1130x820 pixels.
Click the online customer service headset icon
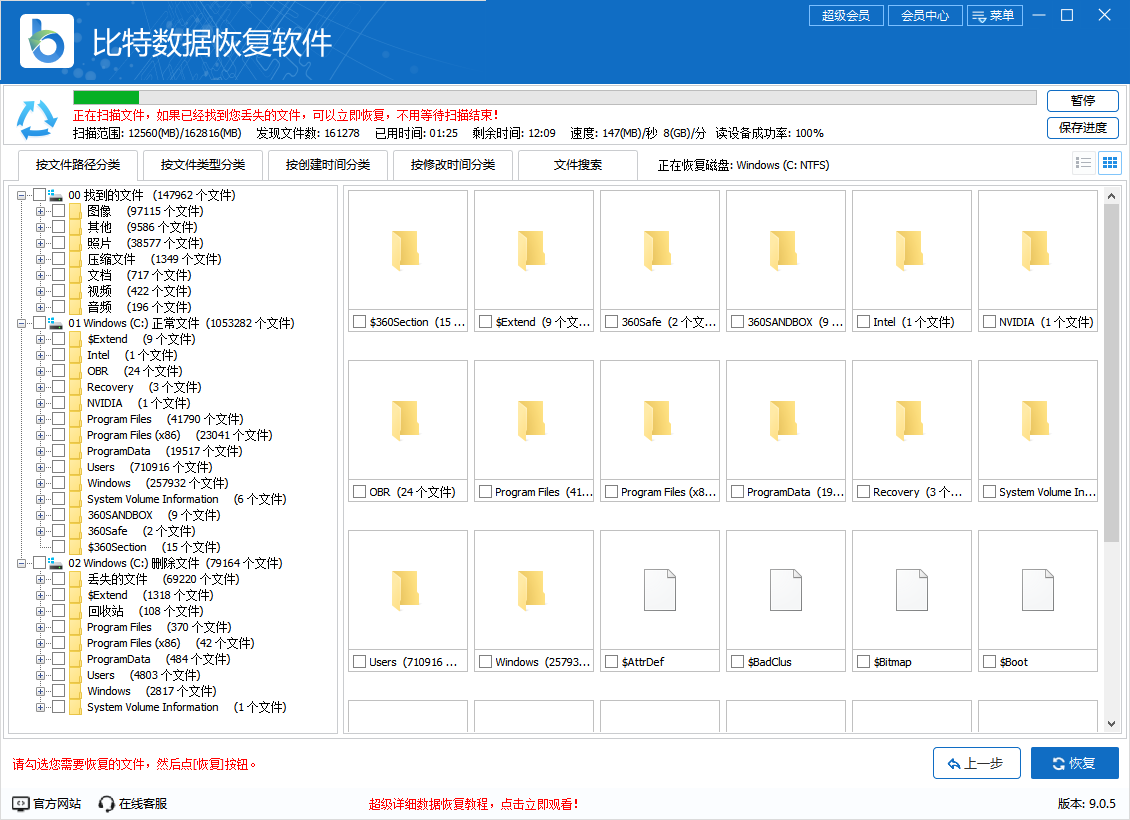click(107, 803)
